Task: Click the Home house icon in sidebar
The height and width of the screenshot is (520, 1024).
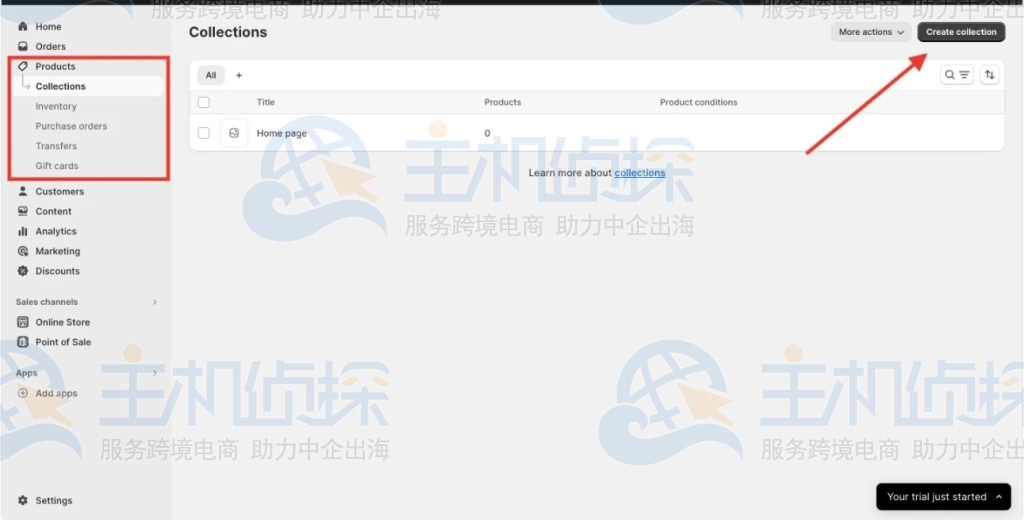Action: coord(23,27)
